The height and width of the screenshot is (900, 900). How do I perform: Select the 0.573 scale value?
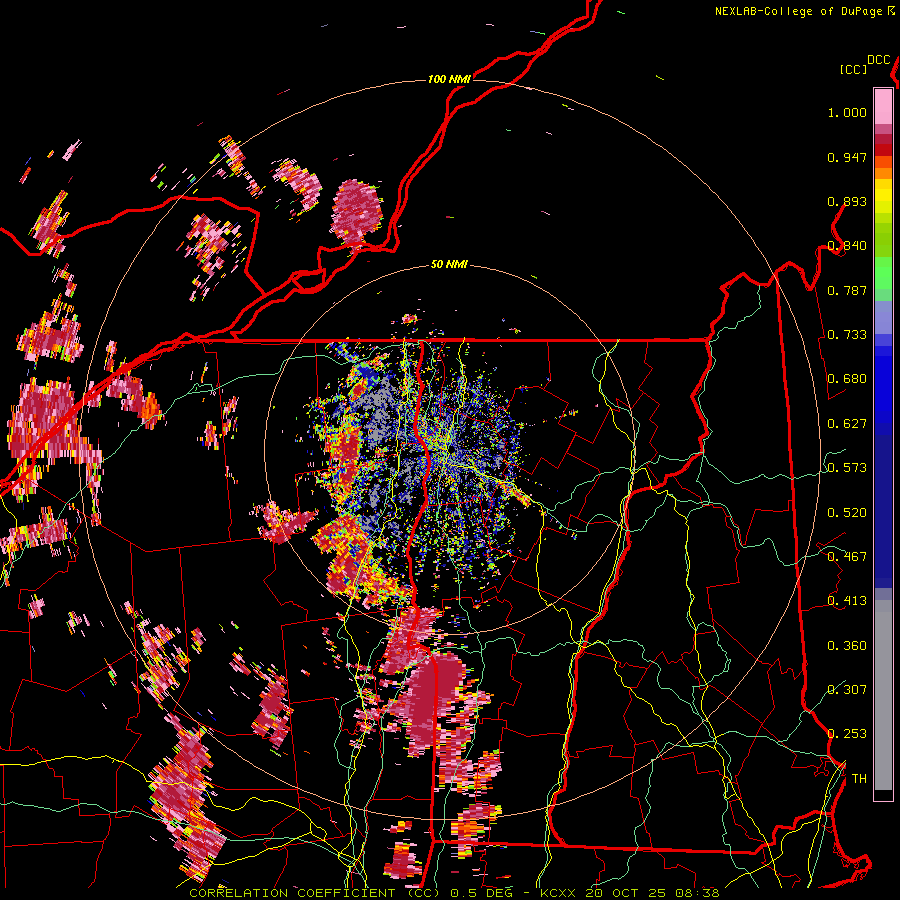[847, 468]
